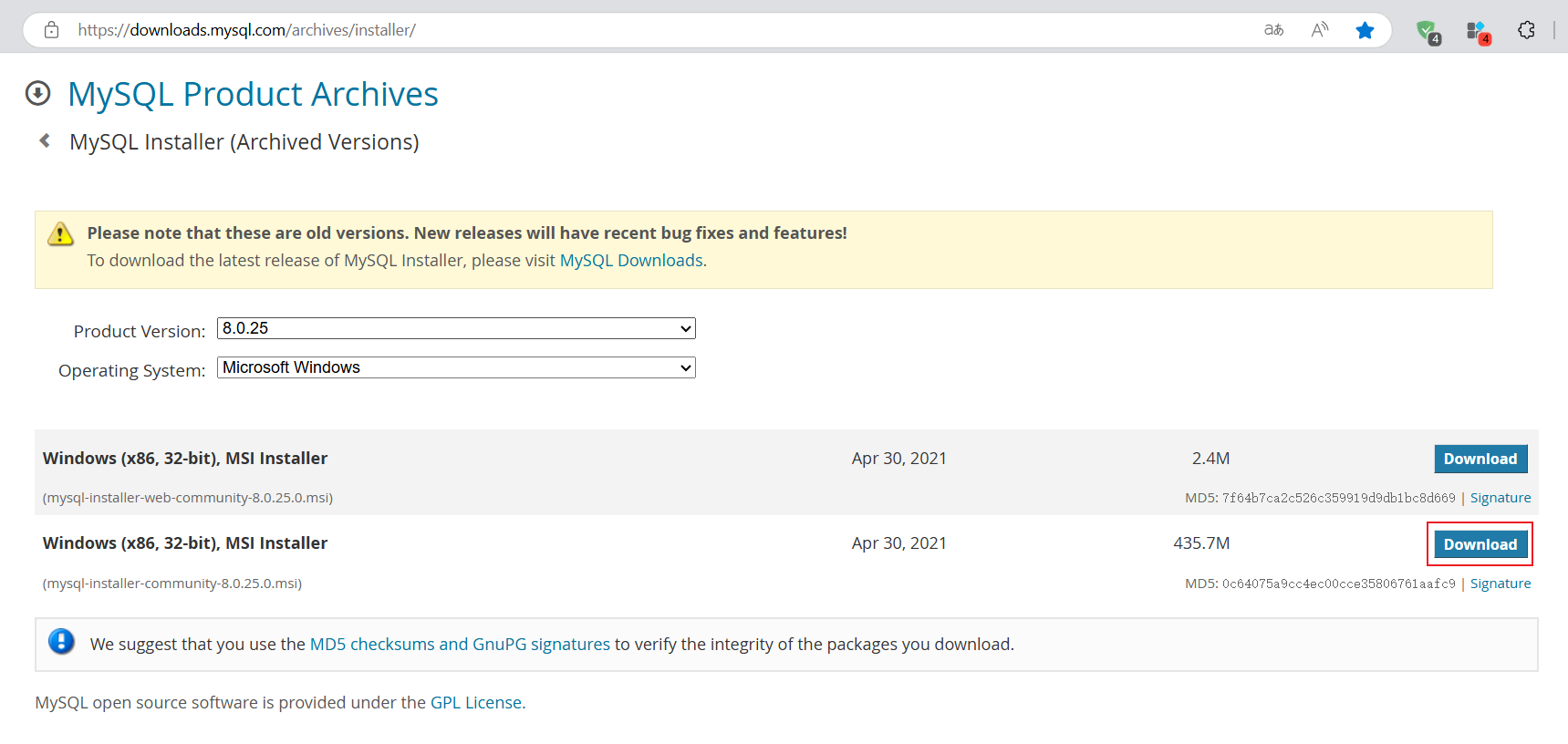The width and height of the screenshot is (1568, 744).
Task: Download the 2.4M web-community MSI installer
Action: tap(1480, 459)
